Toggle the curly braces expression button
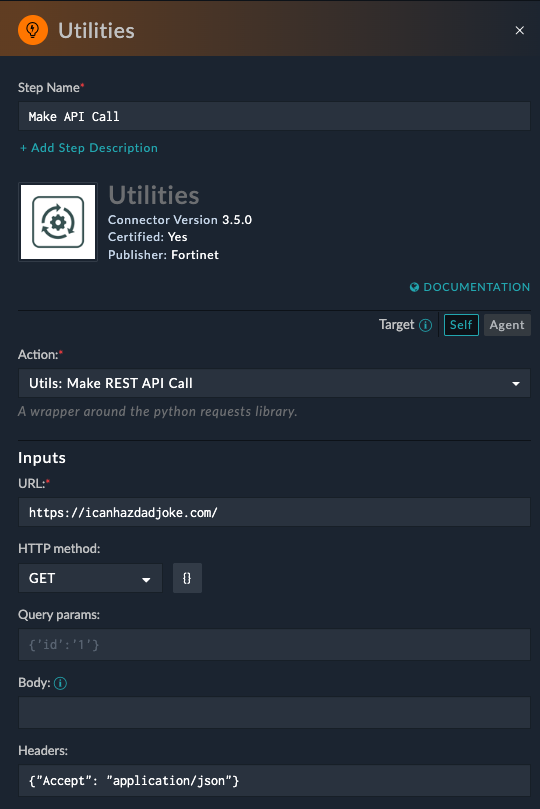The width and height of the screenshot is (540, 809). 187,578
